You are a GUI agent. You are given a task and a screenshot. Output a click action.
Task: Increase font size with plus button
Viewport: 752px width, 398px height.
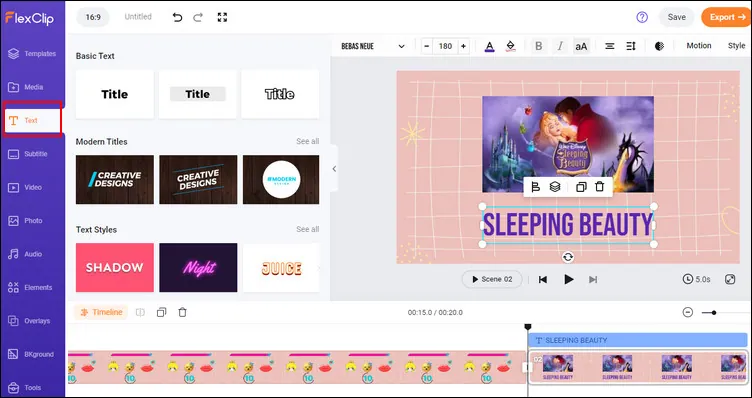pos(463,46)
